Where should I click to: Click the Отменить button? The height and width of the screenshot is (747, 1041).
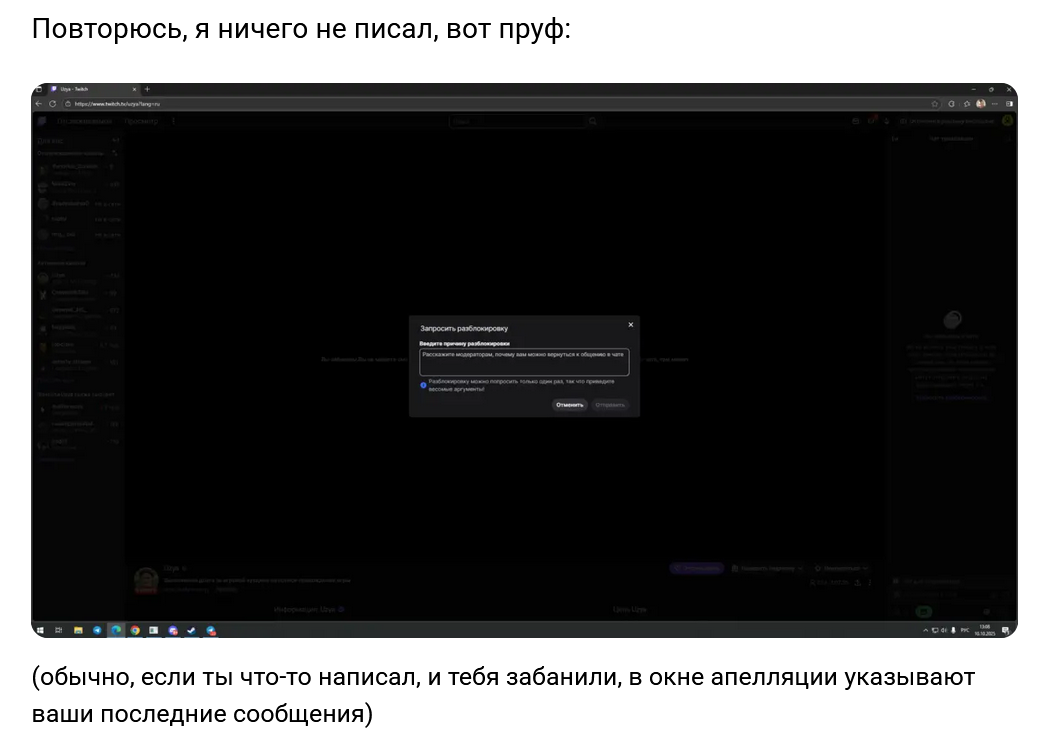click(570, 405)
